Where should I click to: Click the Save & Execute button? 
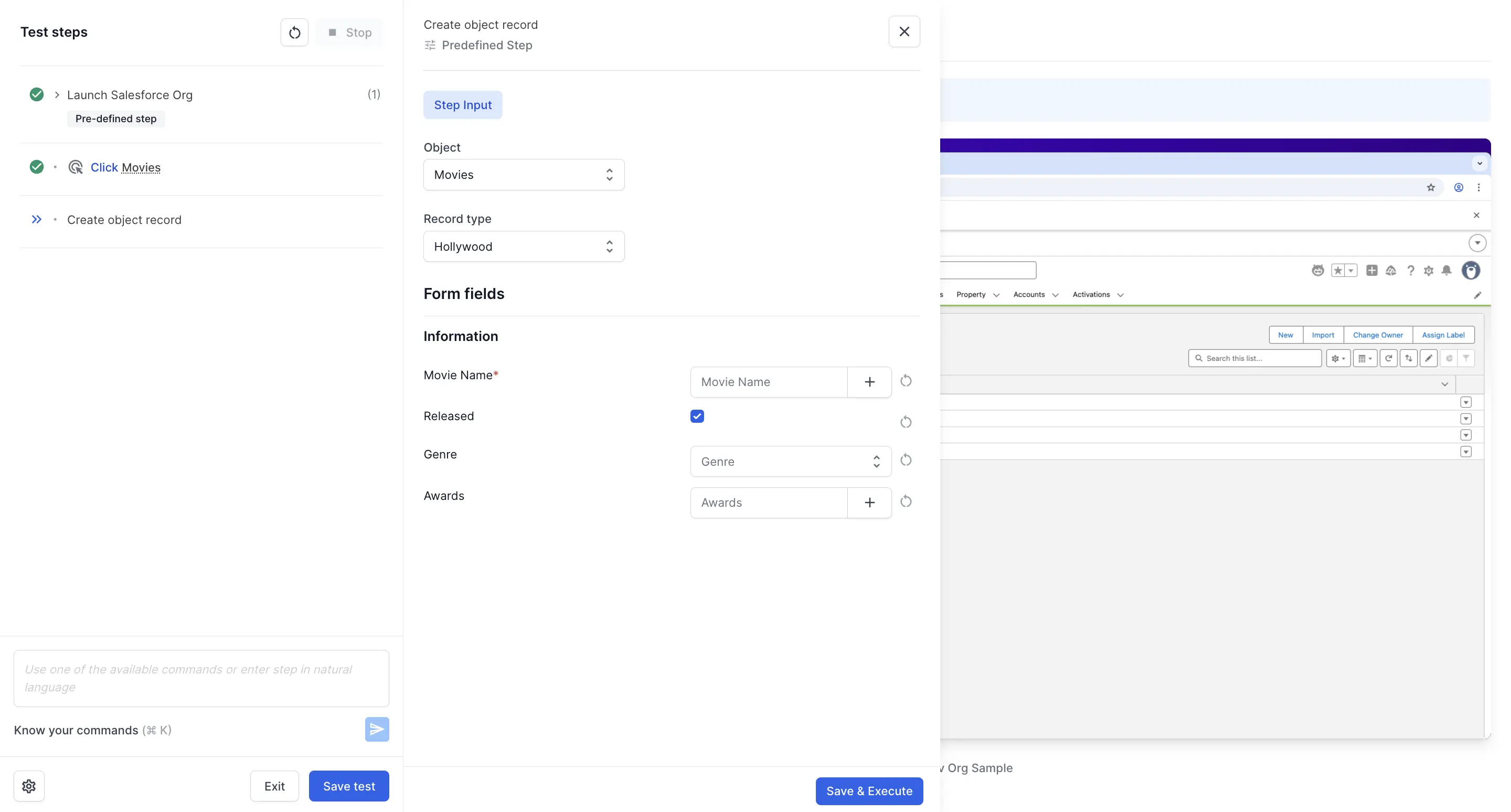869,791
